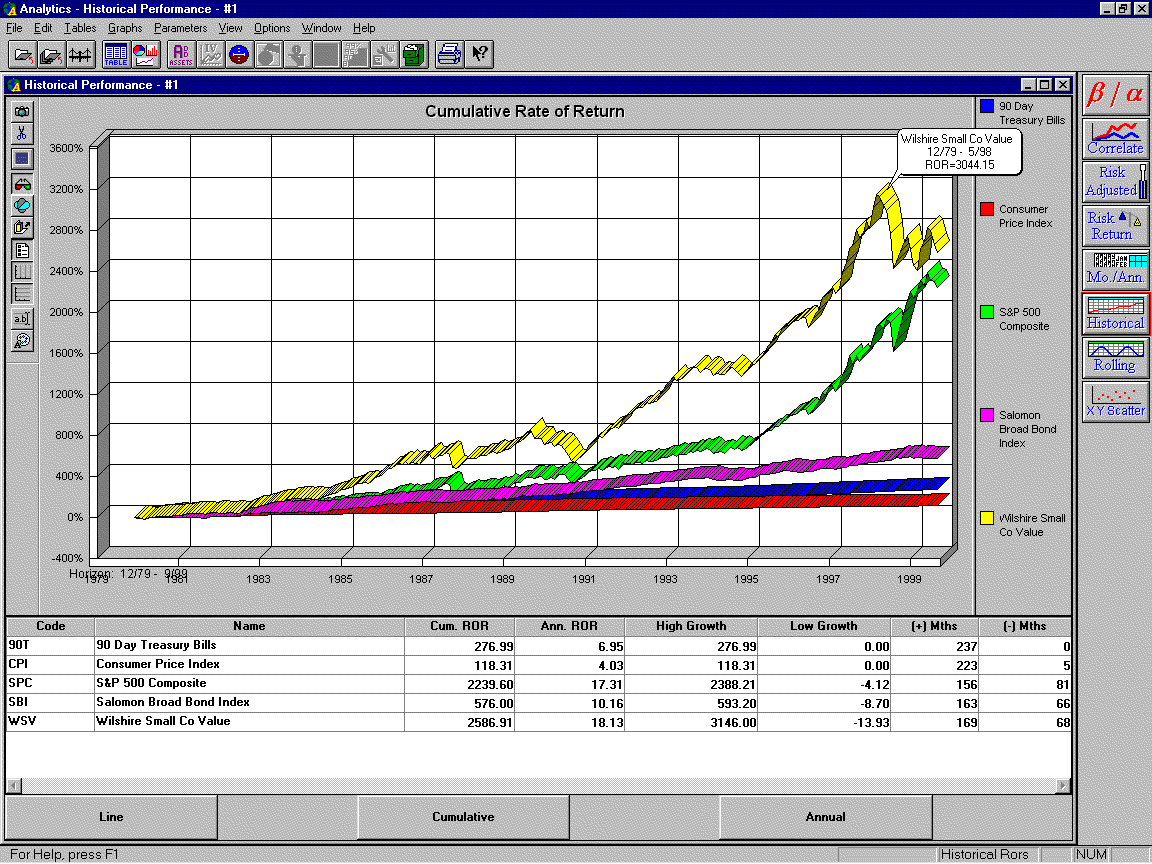The width and height of the screenshot is (1152, 864).
Task: Click the yellow cube export icon
Action: point(22,227)
